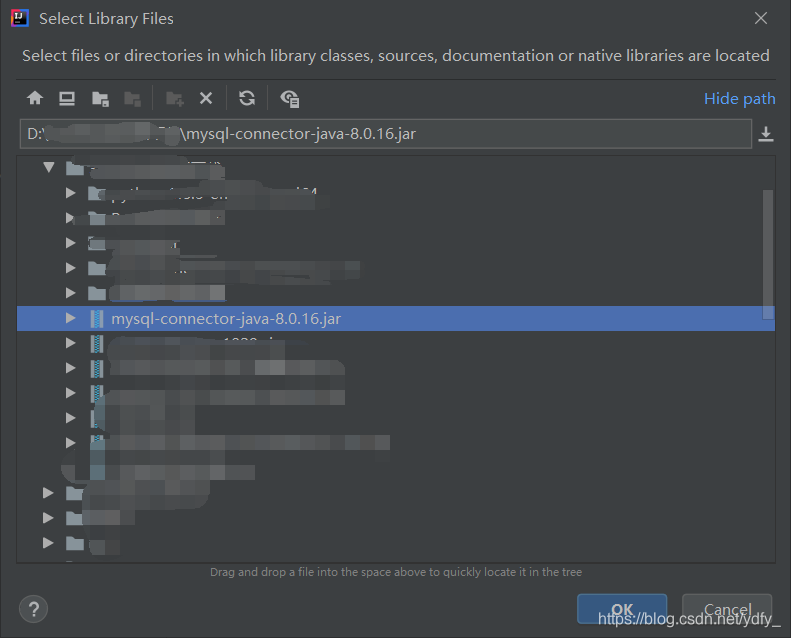Click the New Folder toolbar icon
Viewport: 791px width, 638px height.
tap(175, 98)
